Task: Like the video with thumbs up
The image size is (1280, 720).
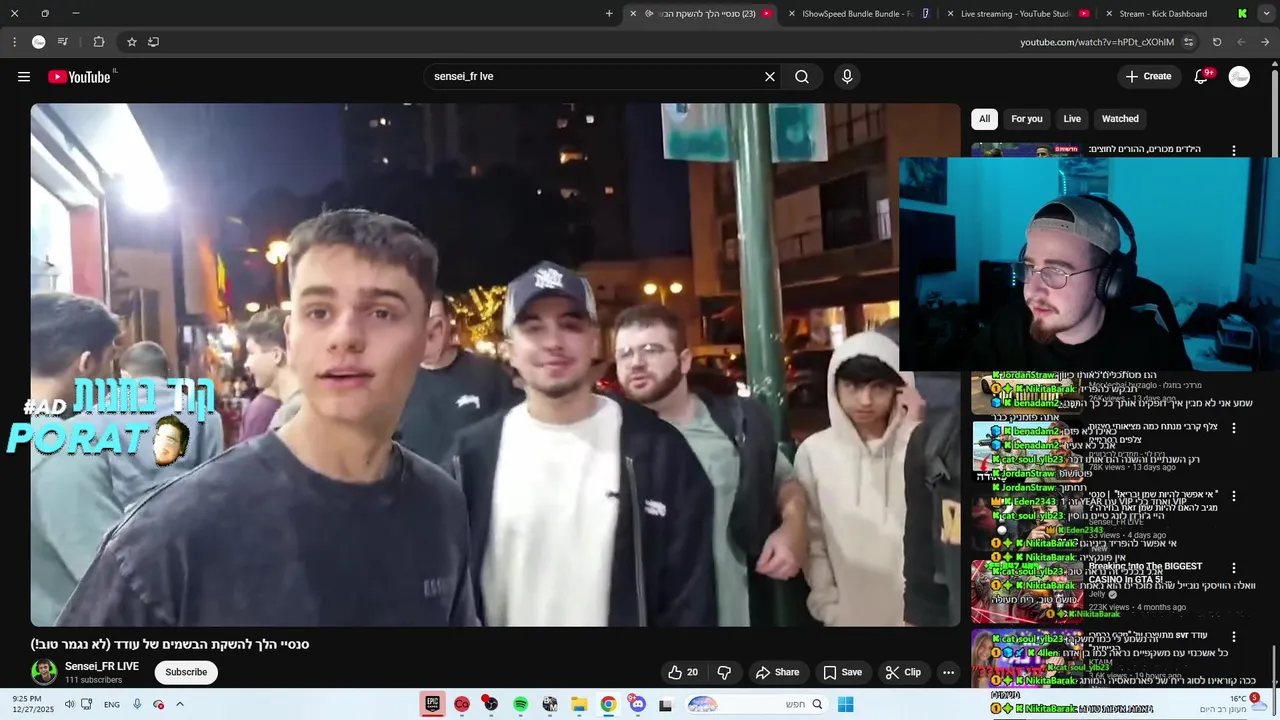Action: (x=683, y=672)
